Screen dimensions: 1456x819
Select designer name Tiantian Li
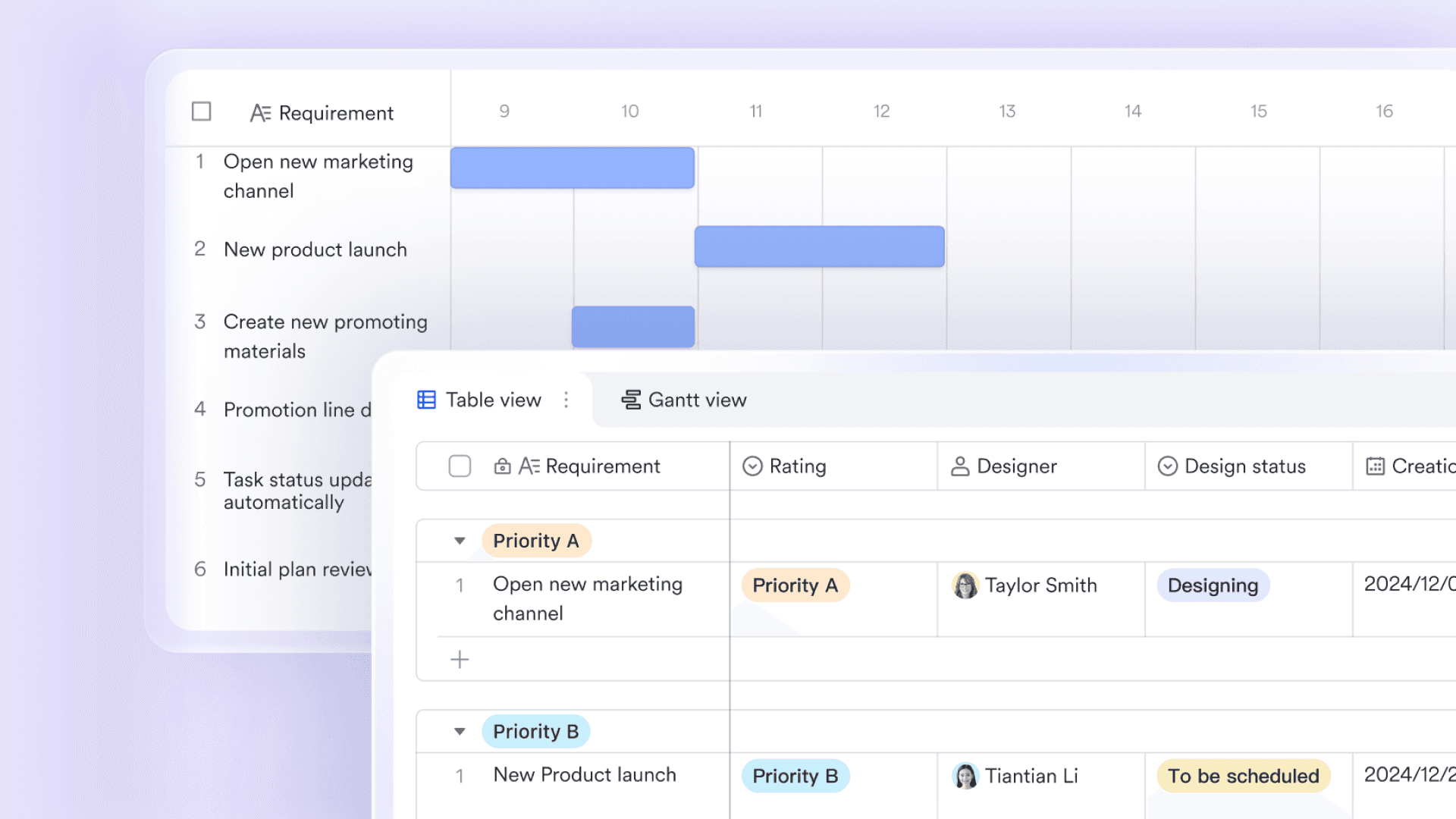tap(1031, 776)
